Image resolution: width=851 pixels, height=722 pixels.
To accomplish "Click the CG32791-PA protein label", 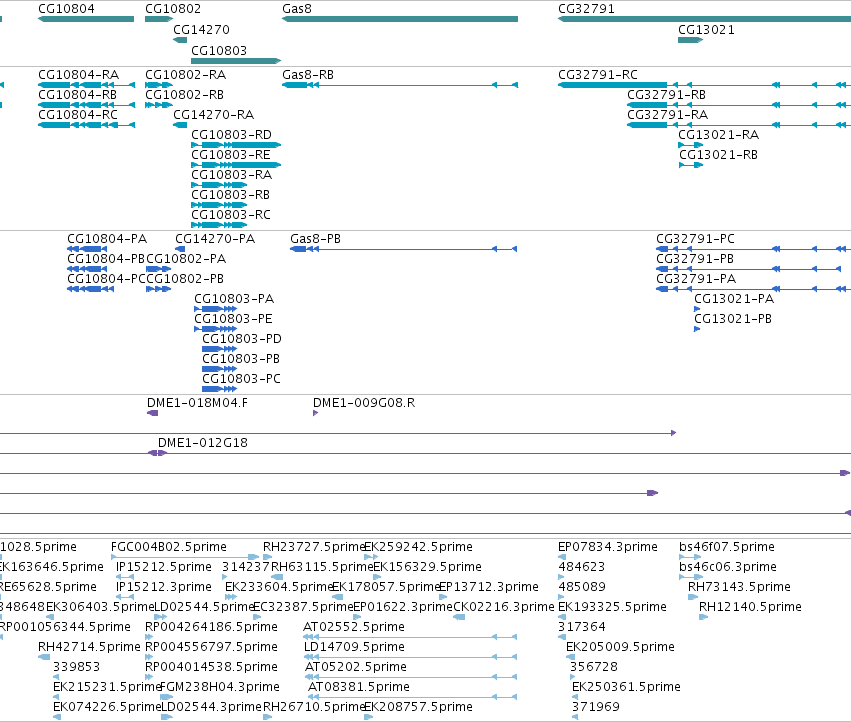I will click(x=696, y=279).
